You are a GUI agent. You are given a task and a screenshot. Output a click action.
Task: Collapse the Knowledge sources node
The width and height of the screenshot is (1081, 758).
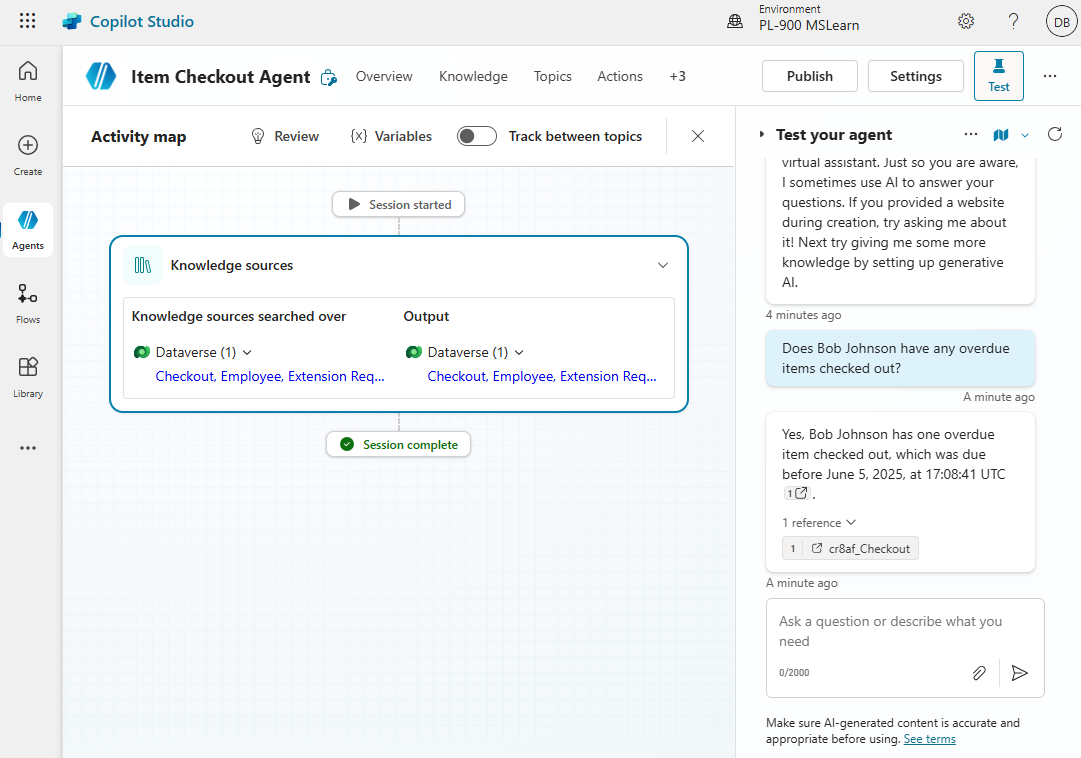point(662,265)
